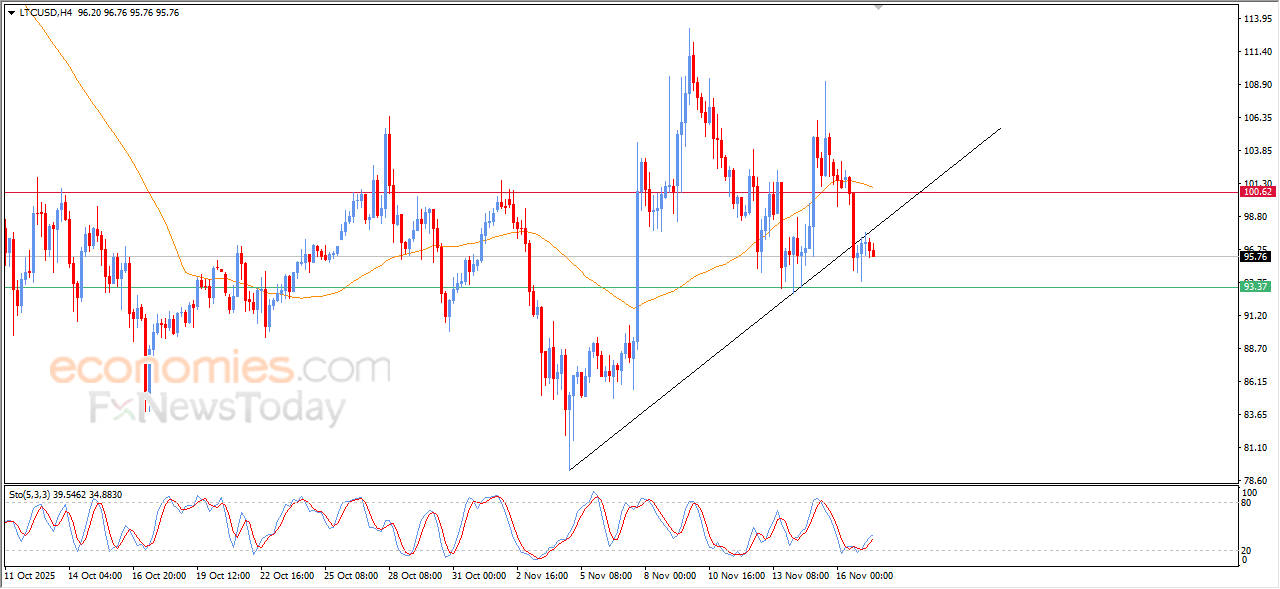Click the black triangle before LTCUSD,H4
Viewport: 1280px width, 589px height.
pos(11,13)
